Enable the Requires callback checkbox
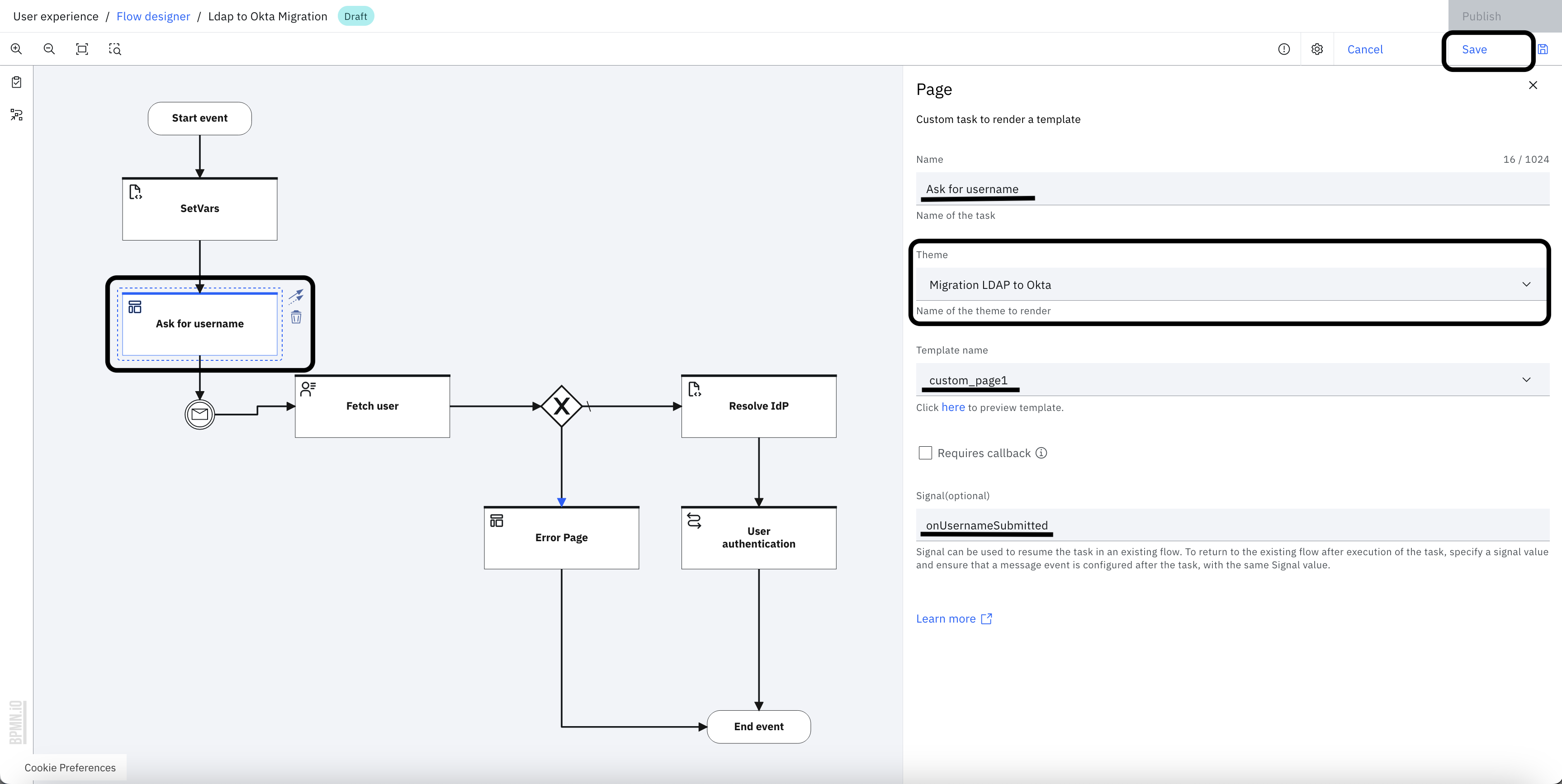 [x=925, y=453]
